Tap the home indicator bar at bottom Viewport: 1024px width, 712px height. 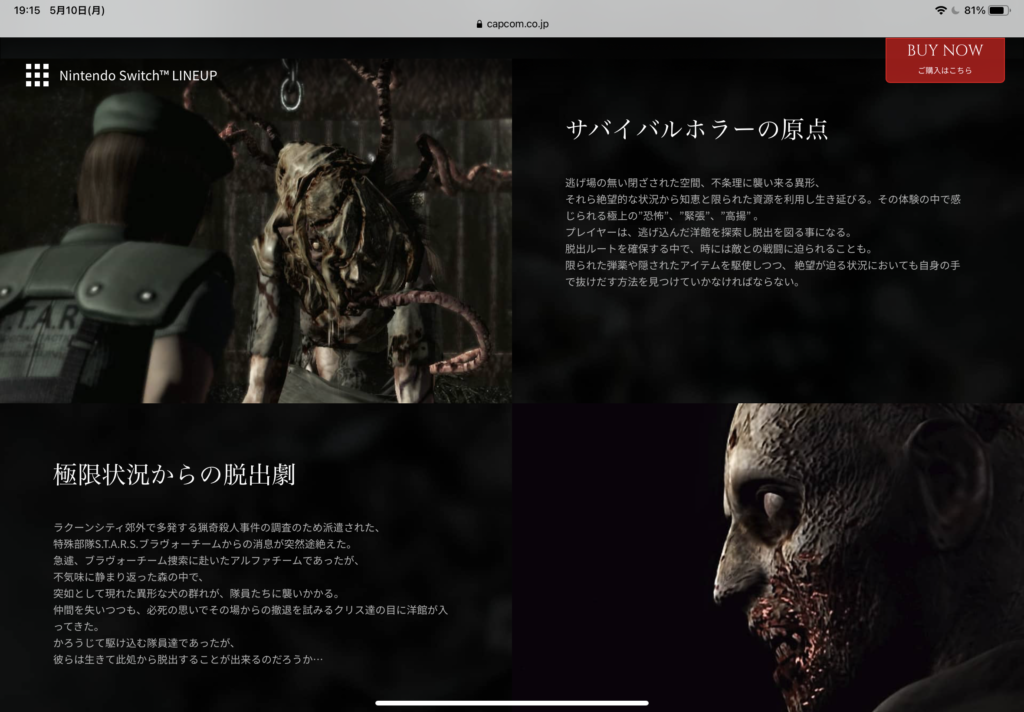point(511,703)
